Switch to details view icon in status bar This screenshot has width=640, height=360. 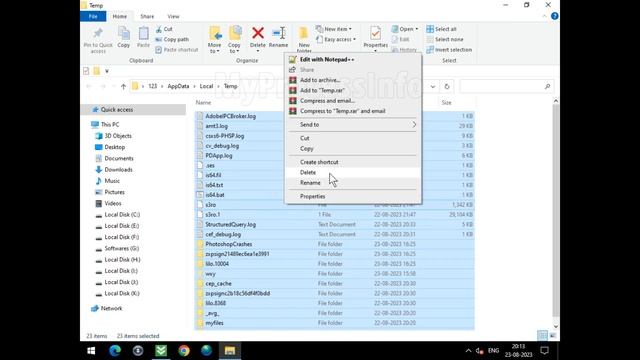coord(542,336)
